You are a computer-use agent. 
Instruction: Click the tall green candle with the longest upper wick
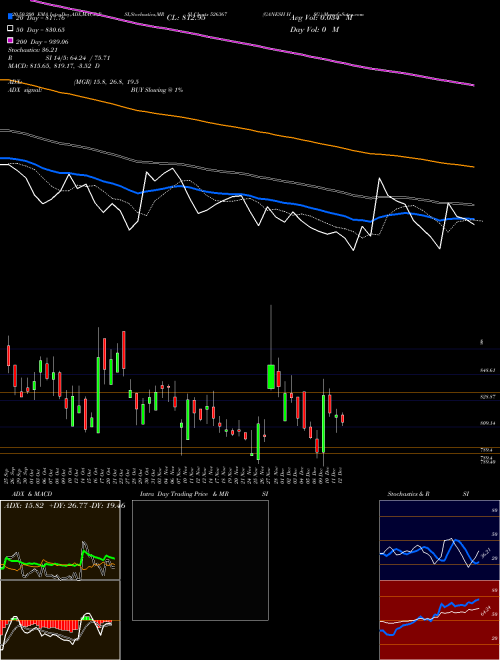tap(271, 377)
